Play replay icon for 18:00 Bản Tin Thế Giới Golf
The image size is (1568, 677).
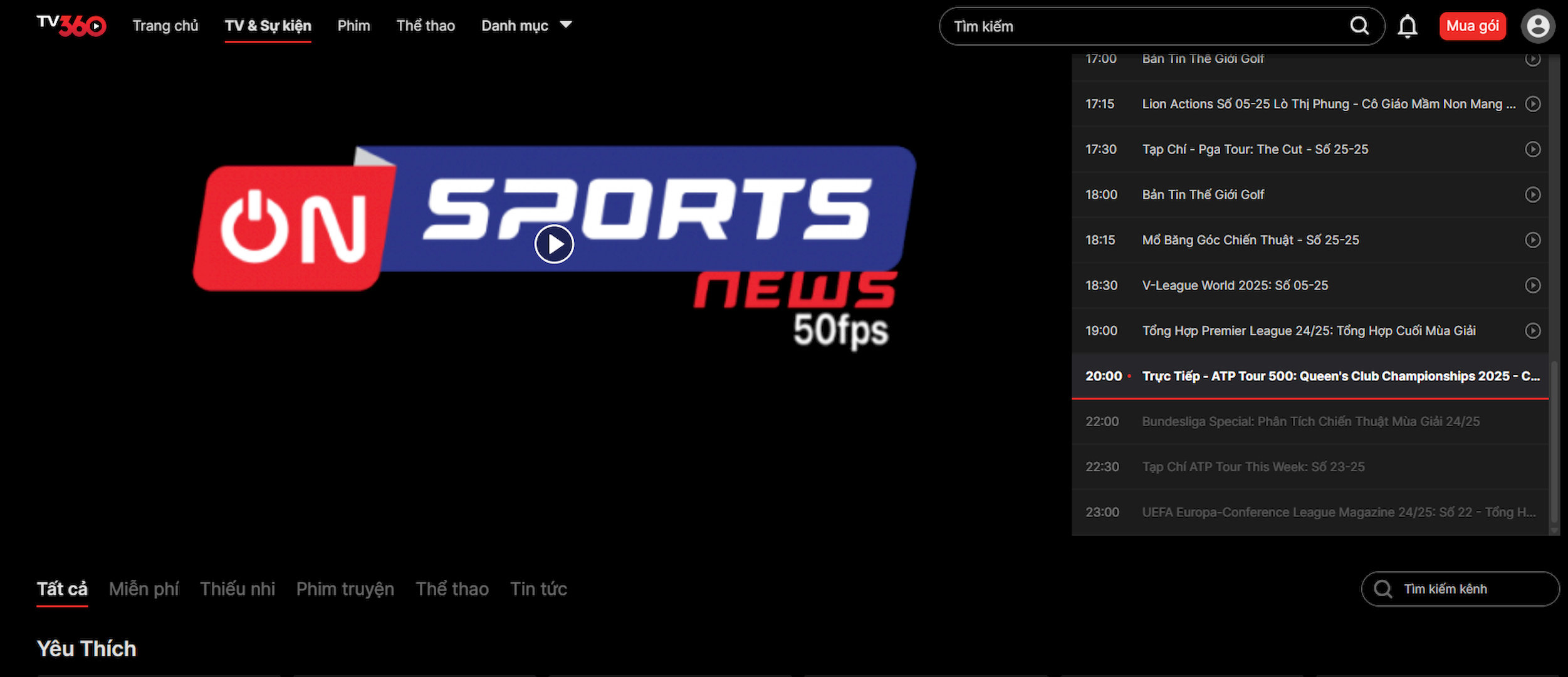pos(1532,194)
